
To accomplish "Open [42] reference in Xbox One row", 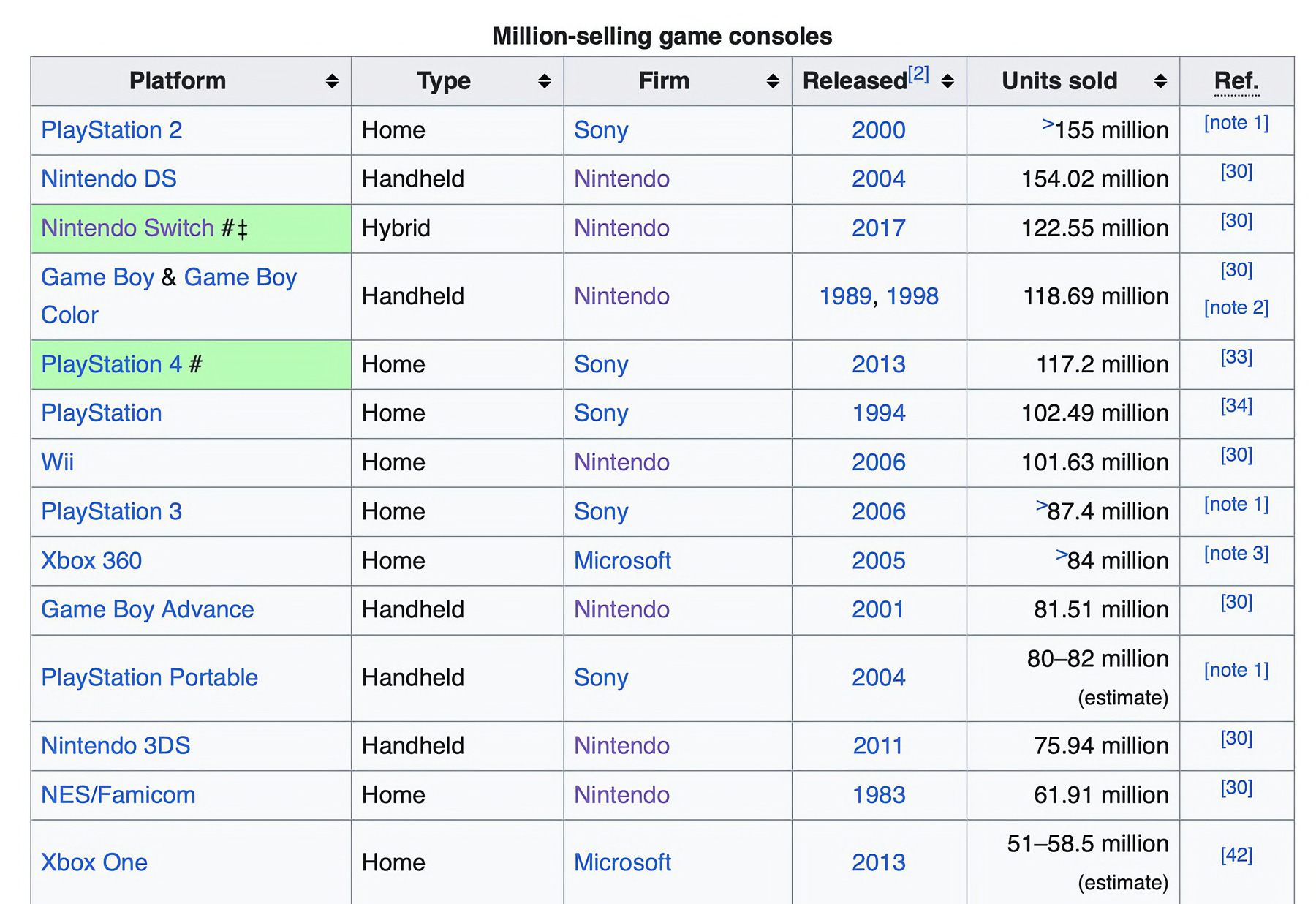I will (1236, 856).
